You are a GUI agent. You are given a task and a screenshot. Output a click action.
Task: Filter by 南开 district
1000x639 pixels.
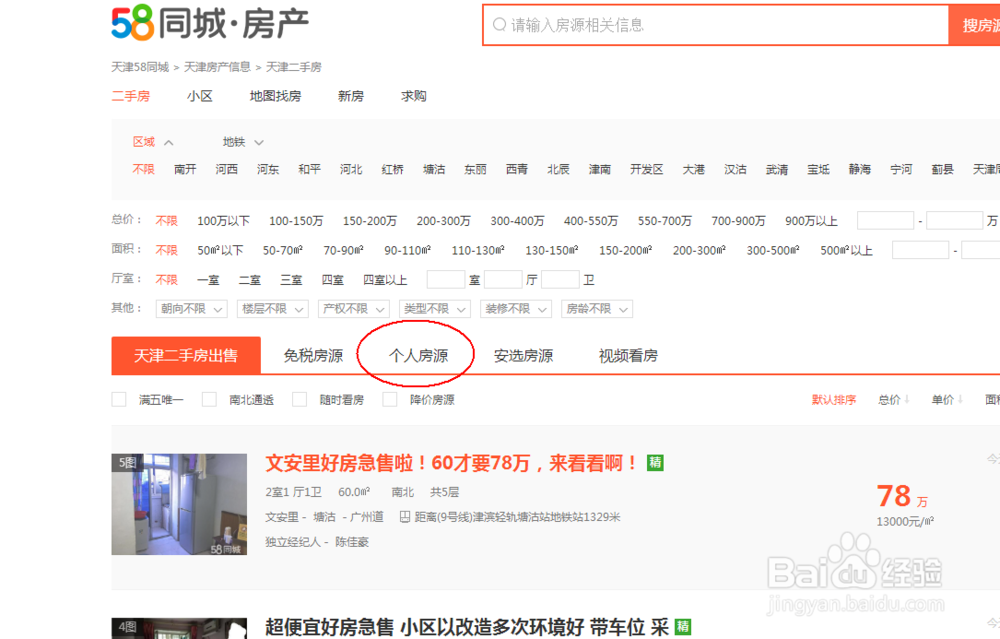click(185, 170)
